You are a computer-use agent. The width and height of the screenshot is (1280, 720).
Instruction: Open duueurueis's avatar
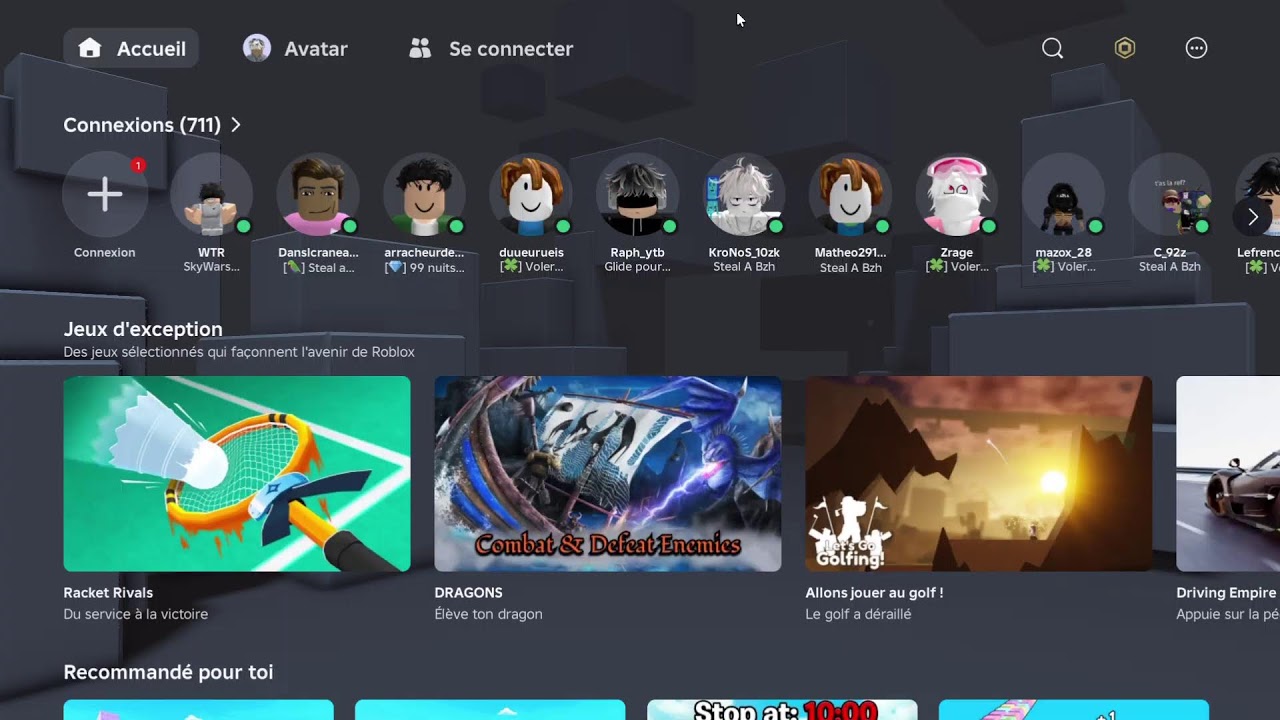click(531, 194)
